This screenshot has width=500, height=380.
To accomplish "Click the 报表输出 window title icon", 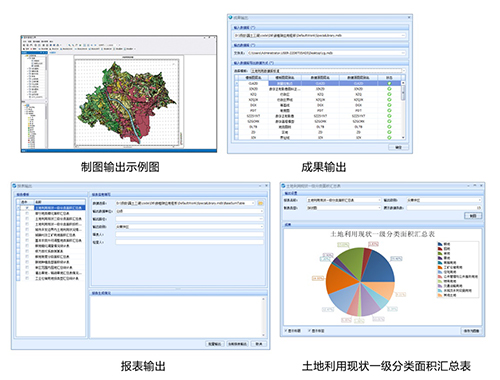I will [14, 186].
